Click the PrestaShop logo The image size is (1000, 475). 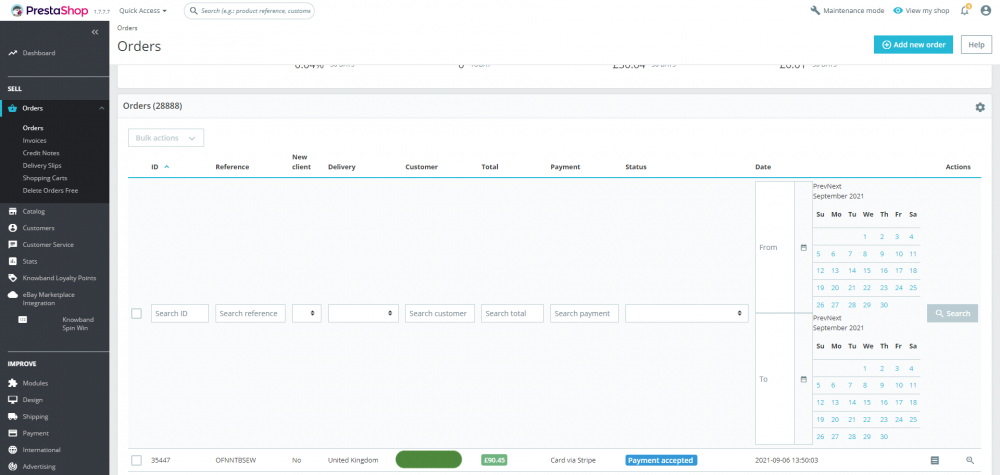click(50, 10)
